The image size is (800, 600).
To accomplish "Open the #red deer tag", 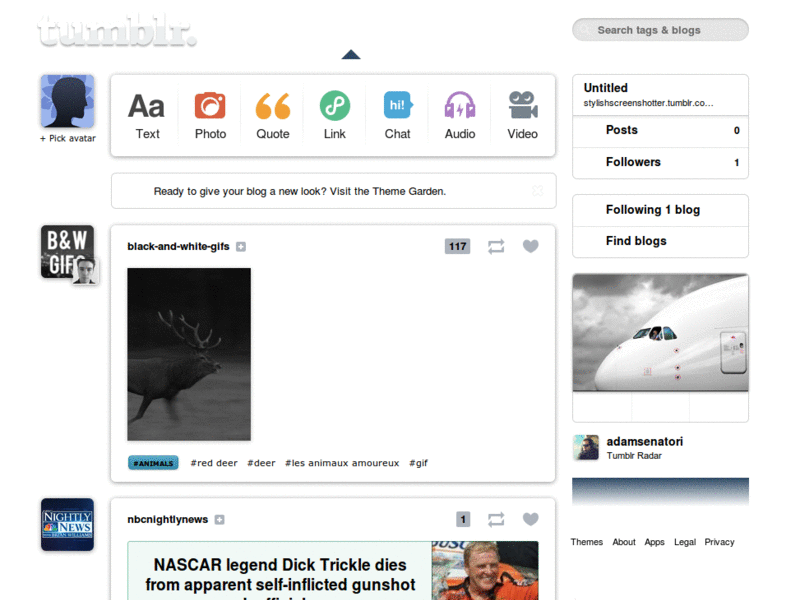I will tap(214, 463).
